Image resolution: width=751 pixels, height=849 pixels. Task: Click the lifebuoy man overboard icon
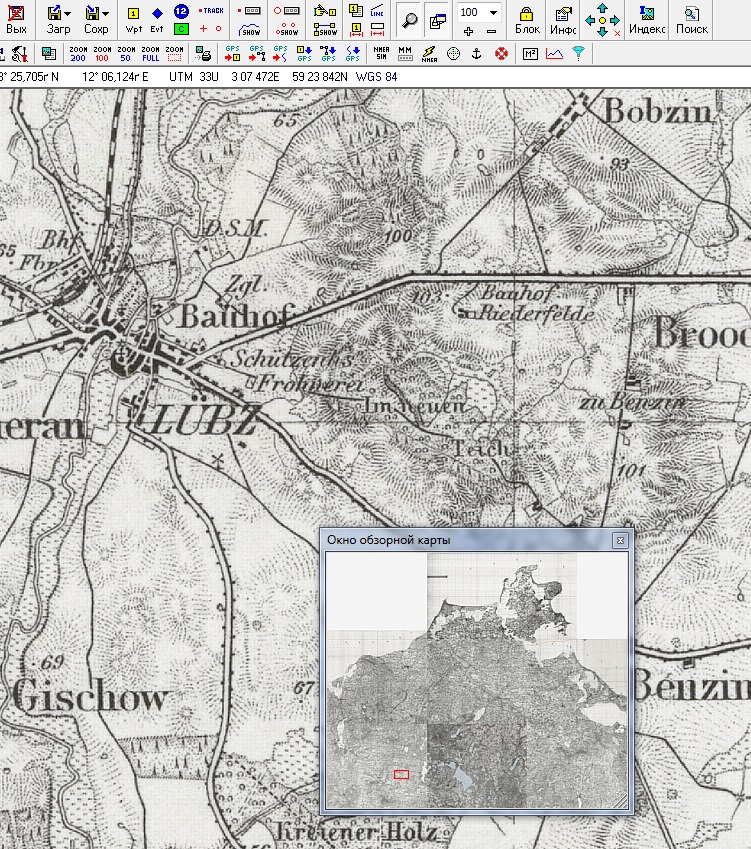pos(501,53)
